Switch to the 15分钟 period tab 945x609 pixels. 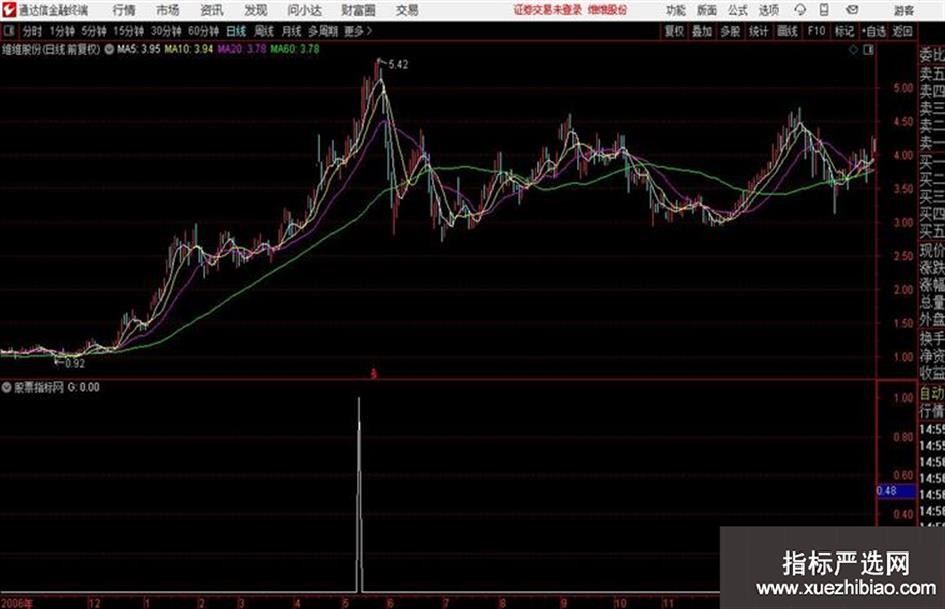click(x=129, y=31)
